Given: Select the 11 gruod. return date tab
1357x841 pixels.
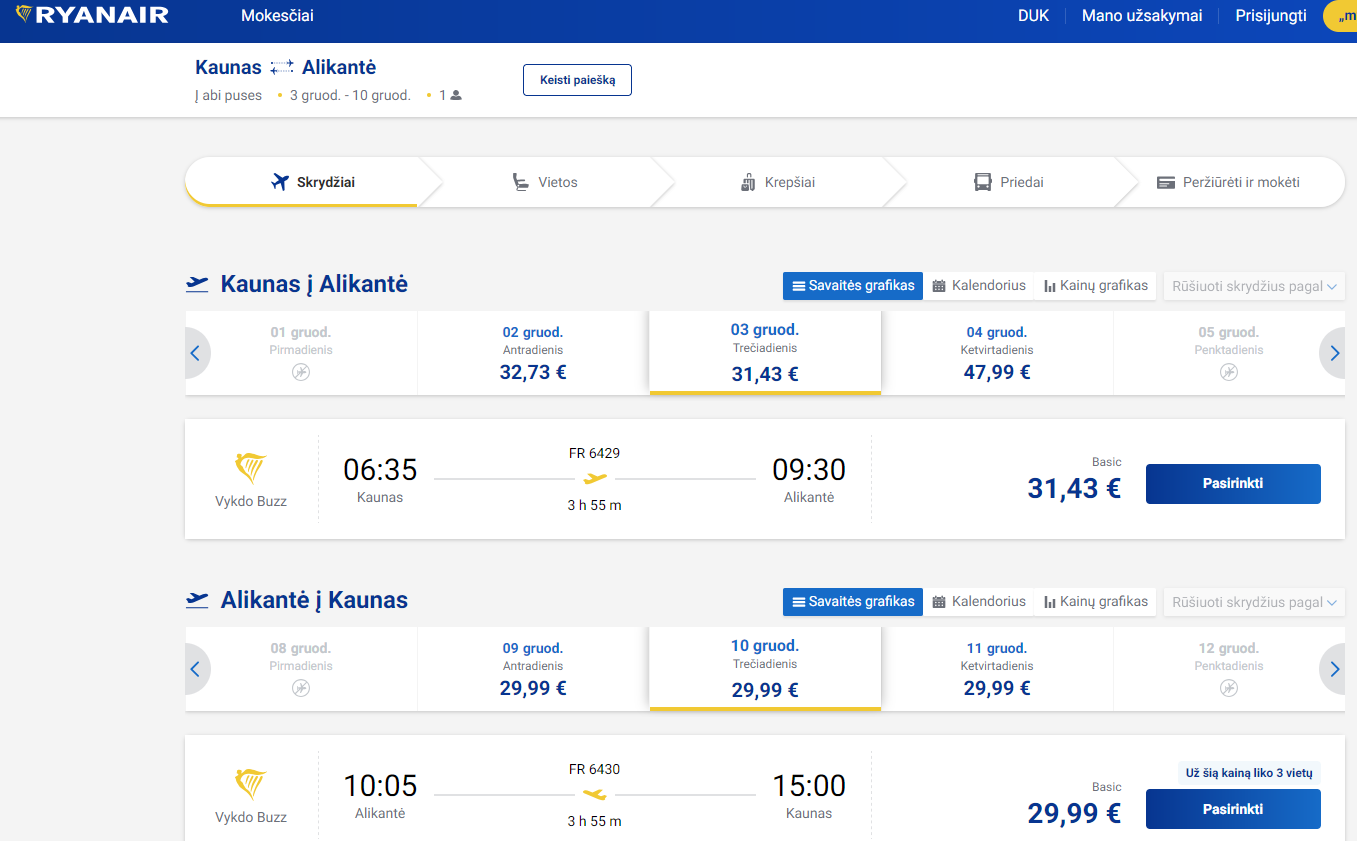Looking at the screenshot, I should (996, 669).
